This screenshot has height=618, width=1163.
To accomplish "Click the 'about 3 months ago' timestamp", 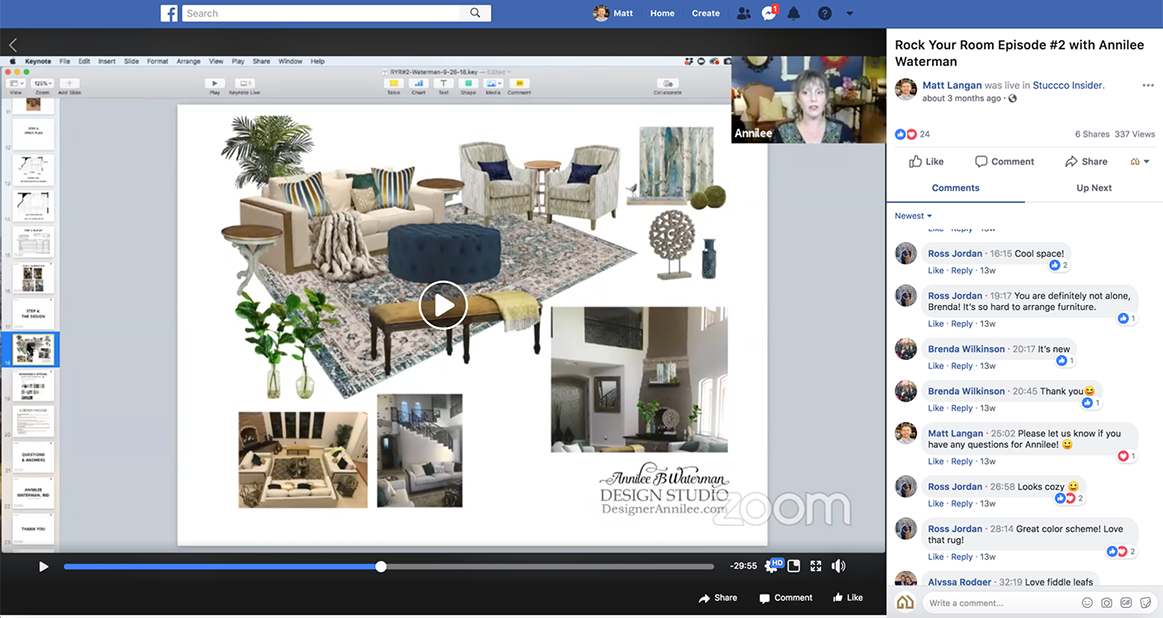I will [961, 98].
